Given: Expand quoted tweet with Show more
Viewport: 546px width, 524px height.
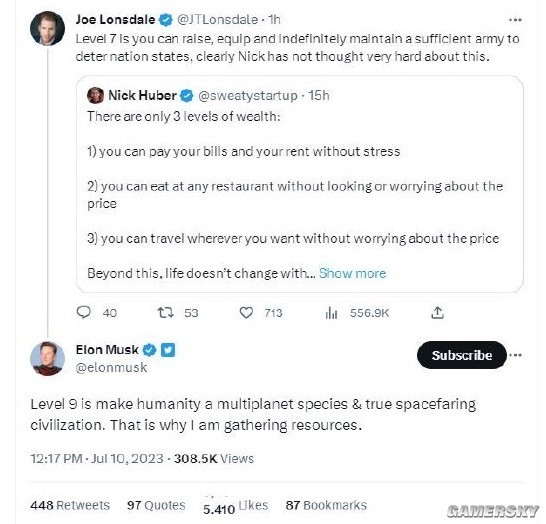Looking at the screenshot, I should point(352,273).
